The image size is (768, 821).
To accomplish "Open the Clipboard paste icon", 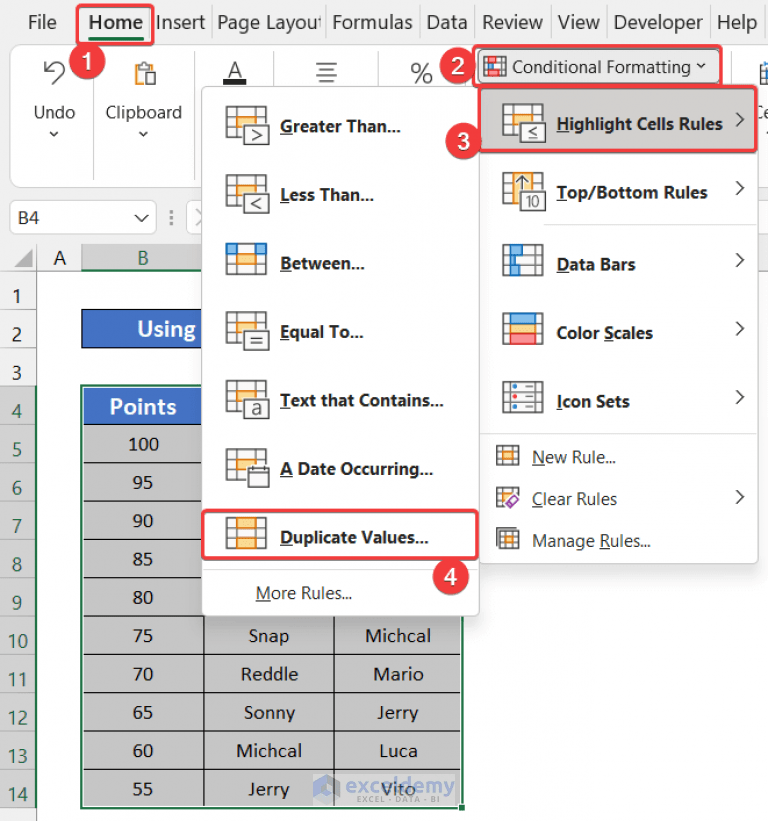I will [x=145, y=74].
